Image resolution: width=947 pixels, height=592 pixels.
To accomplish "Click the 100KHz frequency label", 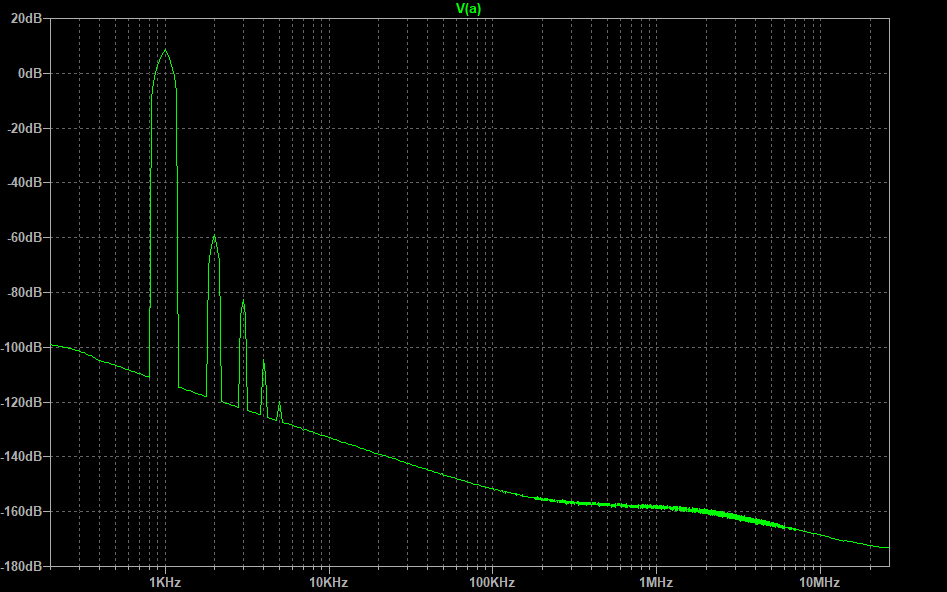I will click(492, 582).
